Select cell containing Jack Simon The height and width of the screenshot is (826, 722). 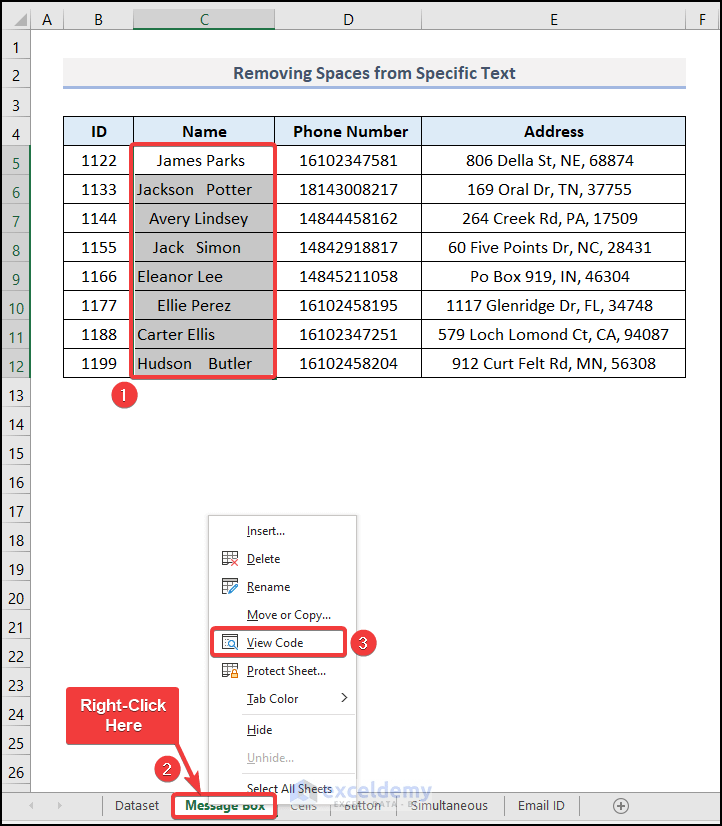tap(204, 247)
